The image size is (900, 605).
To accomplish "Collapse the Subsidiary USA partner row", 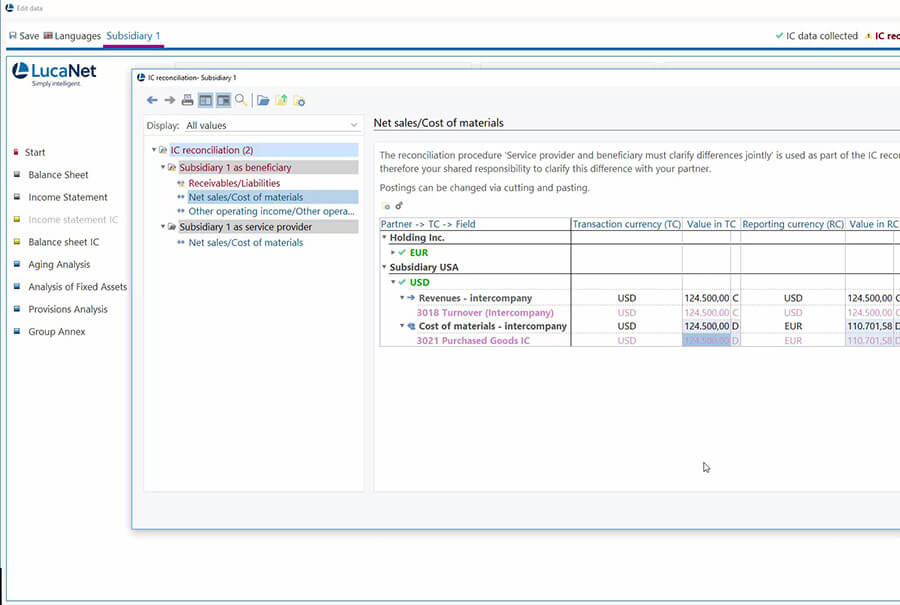I will pos(384,267).
